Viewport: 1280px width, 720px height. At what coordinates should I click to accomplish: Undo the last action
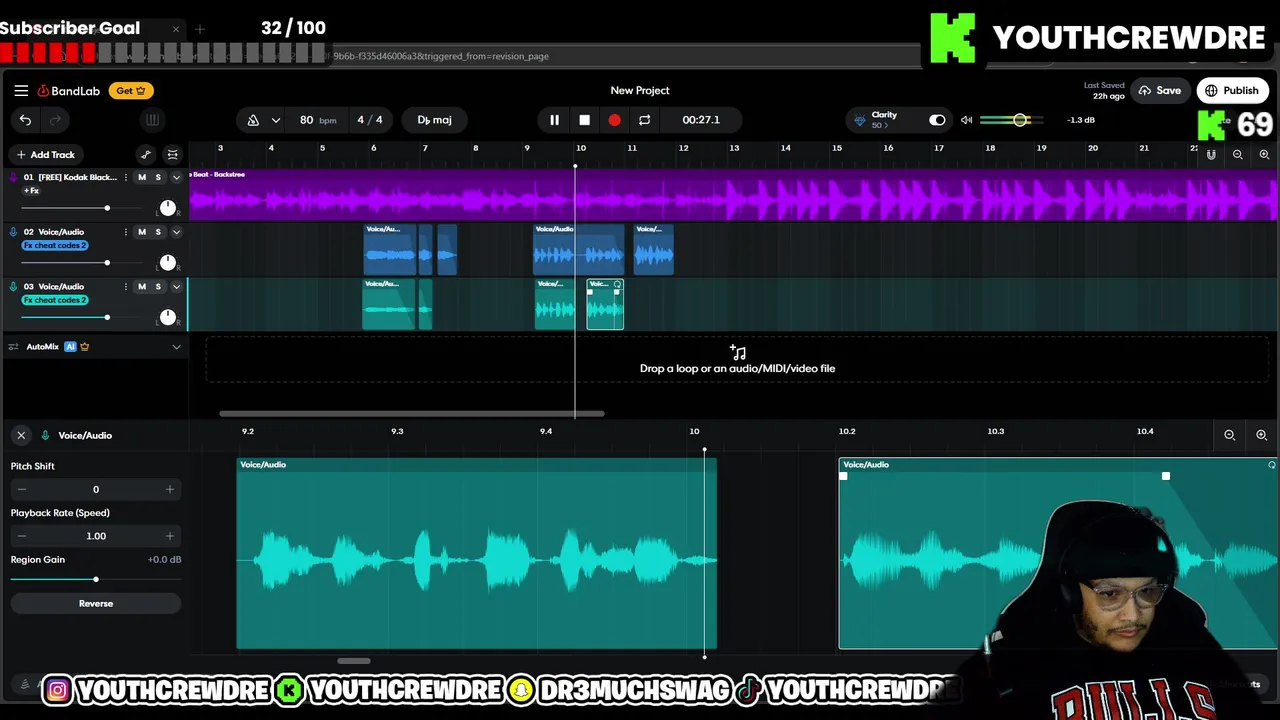(25, 120)
